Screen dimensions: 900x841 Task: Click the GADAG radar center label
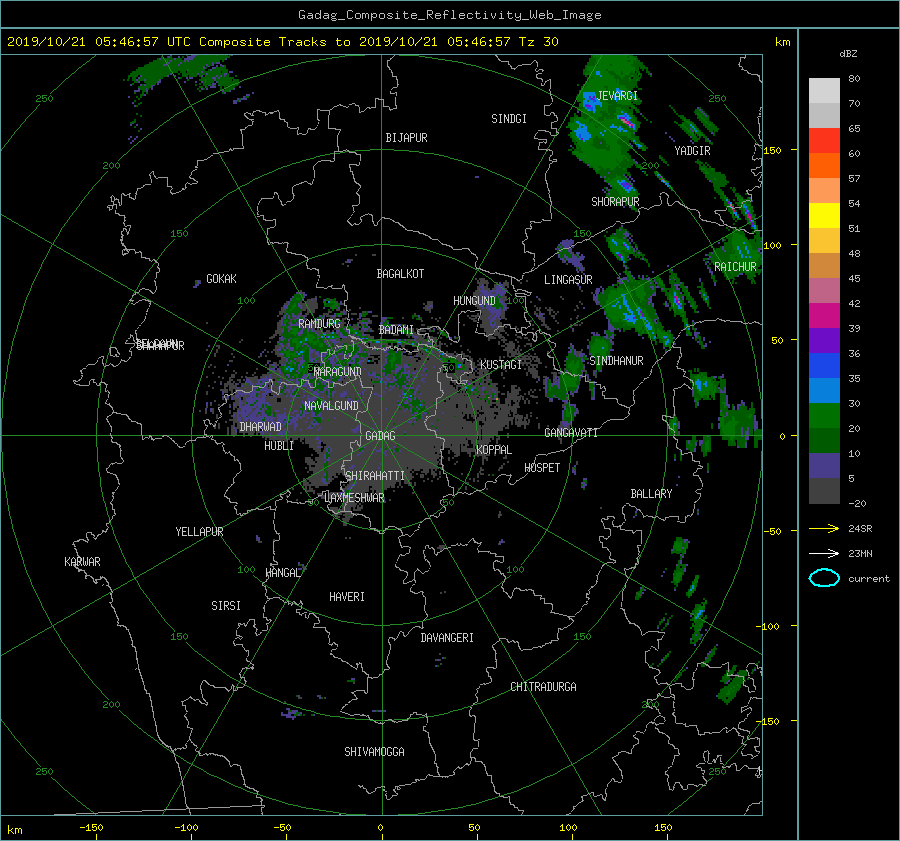380,436
